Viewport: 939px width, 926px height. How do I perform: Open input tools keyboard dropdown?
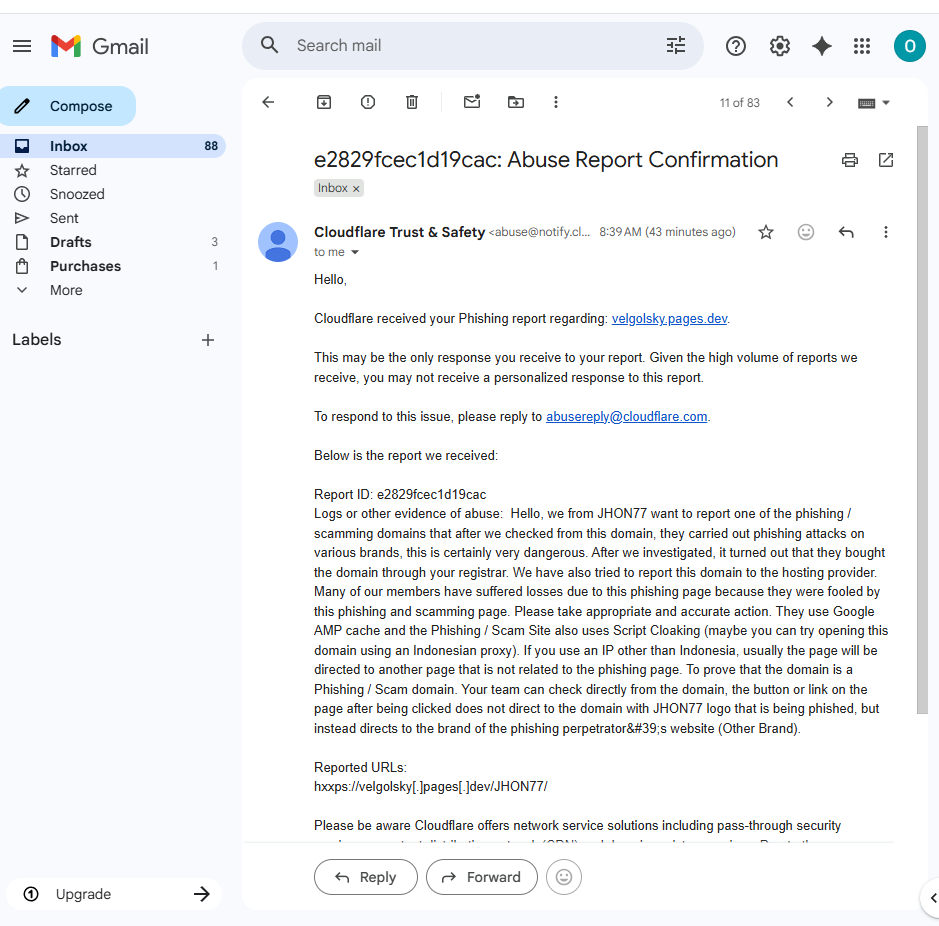[873, 103]
